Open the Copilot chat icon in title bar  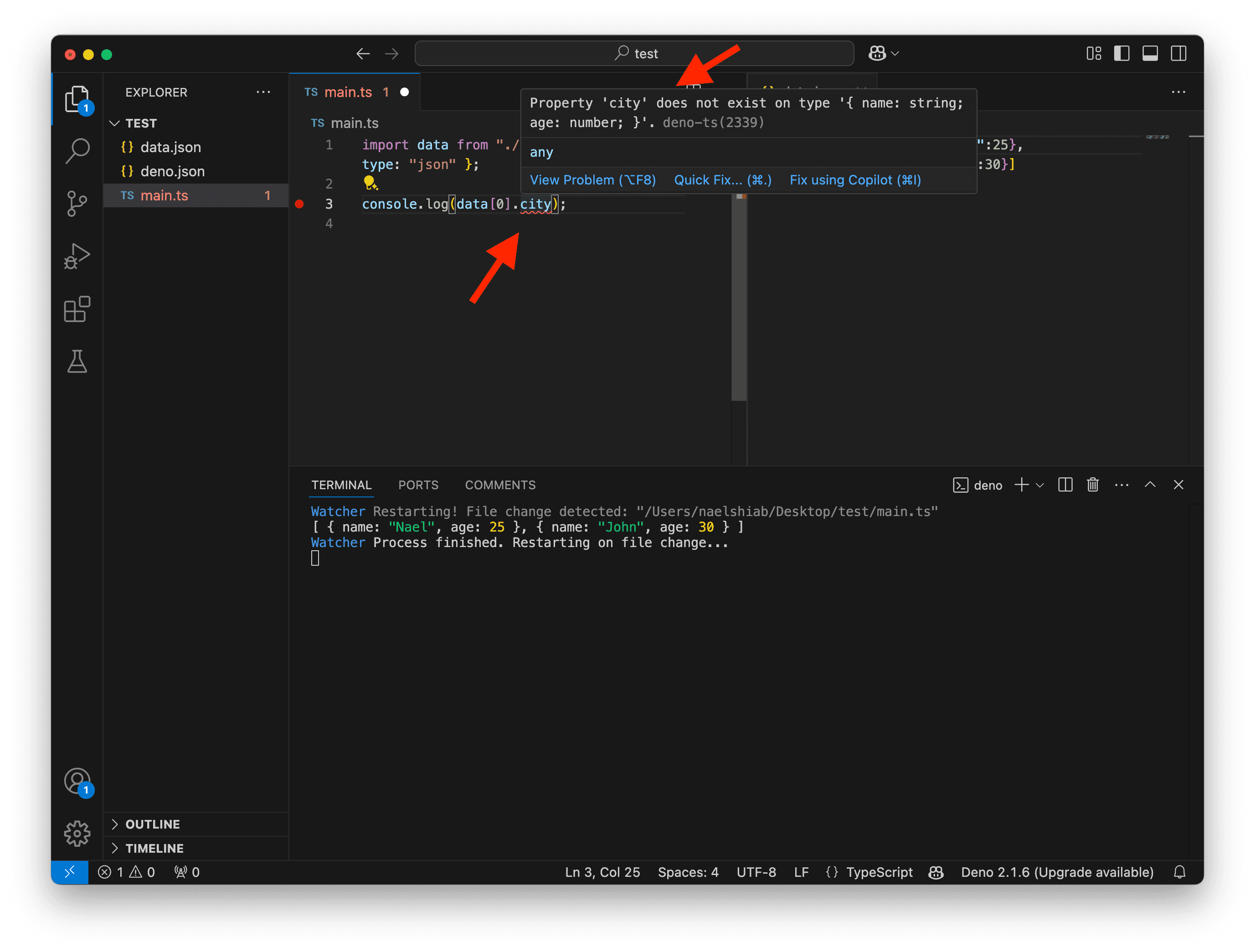877,53
